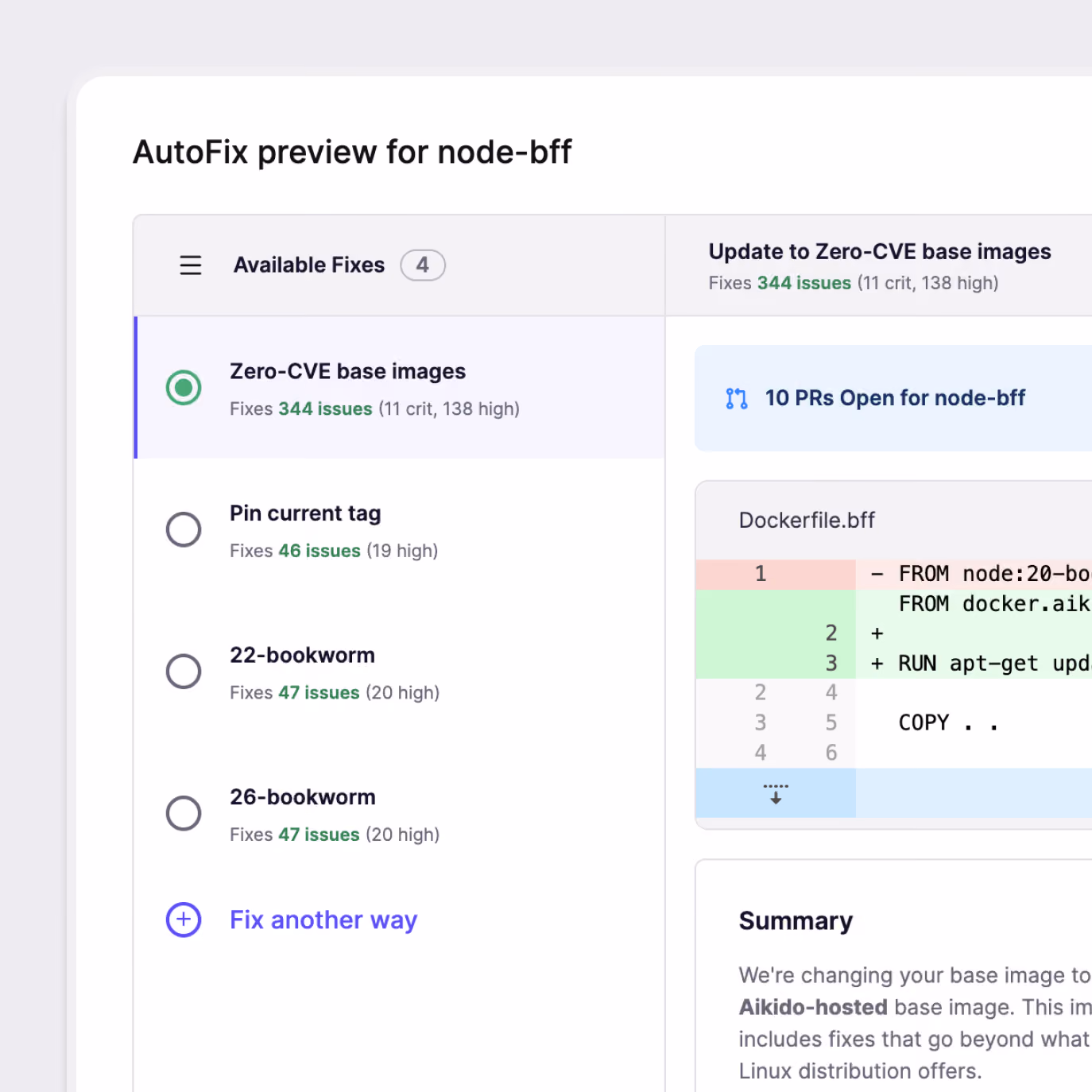The width and height of the screenshot is (1092, 1092).
Task: Click the 22-bookworm title
Action: [302, 656]
